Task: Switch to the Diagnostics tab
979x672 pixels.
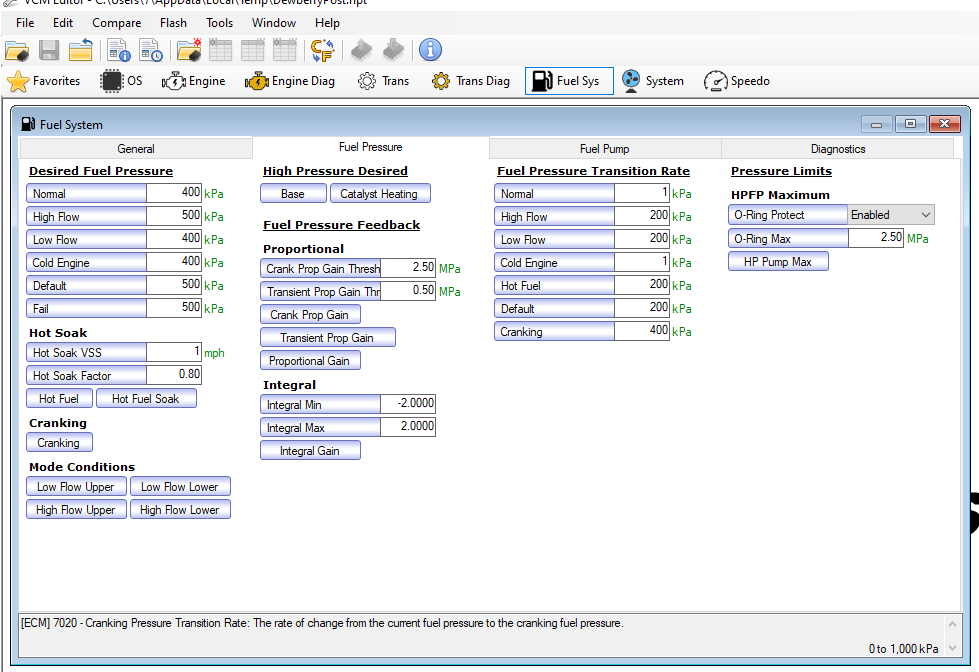Action: [x=838, y=149]
